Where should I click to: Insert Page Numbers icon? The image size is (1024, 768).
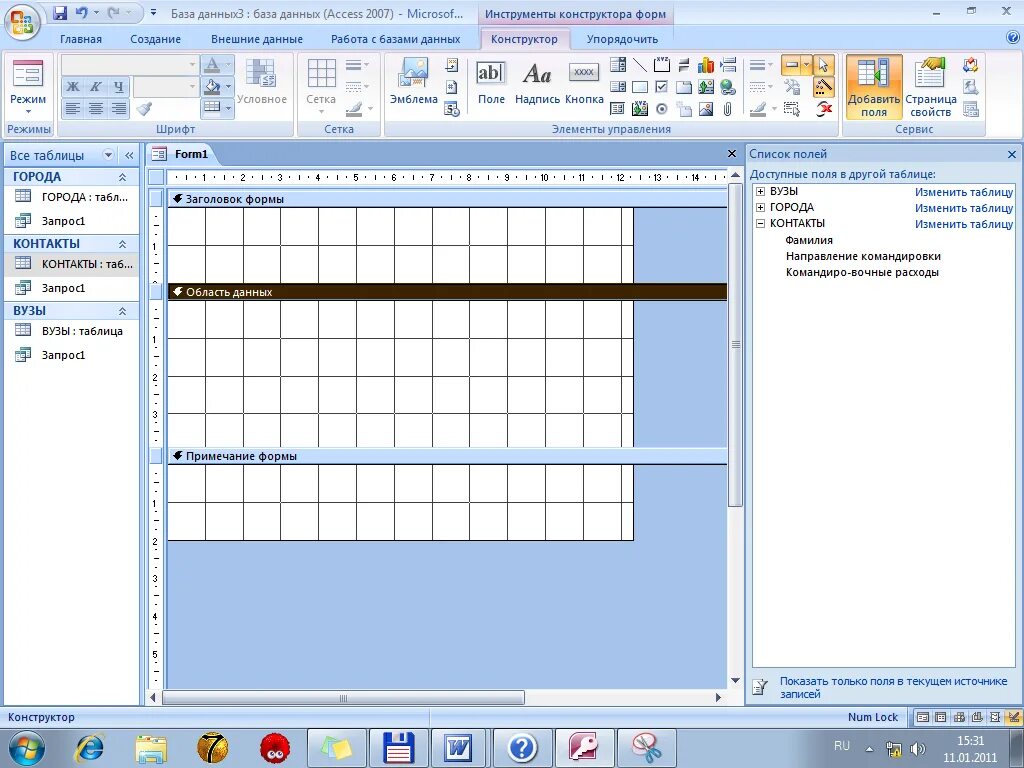click(452, 87)
